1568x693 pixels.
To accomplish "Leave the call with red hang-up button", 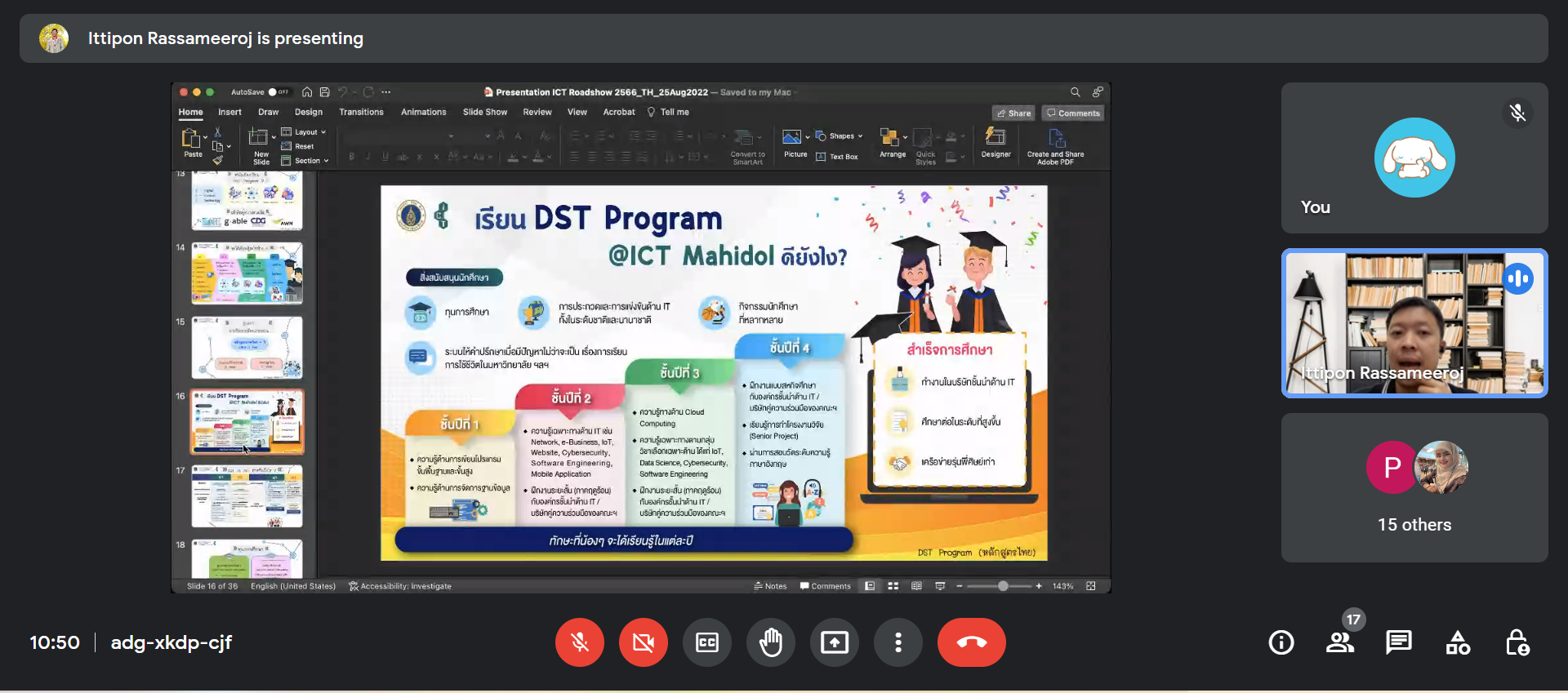I will [971, 642].
